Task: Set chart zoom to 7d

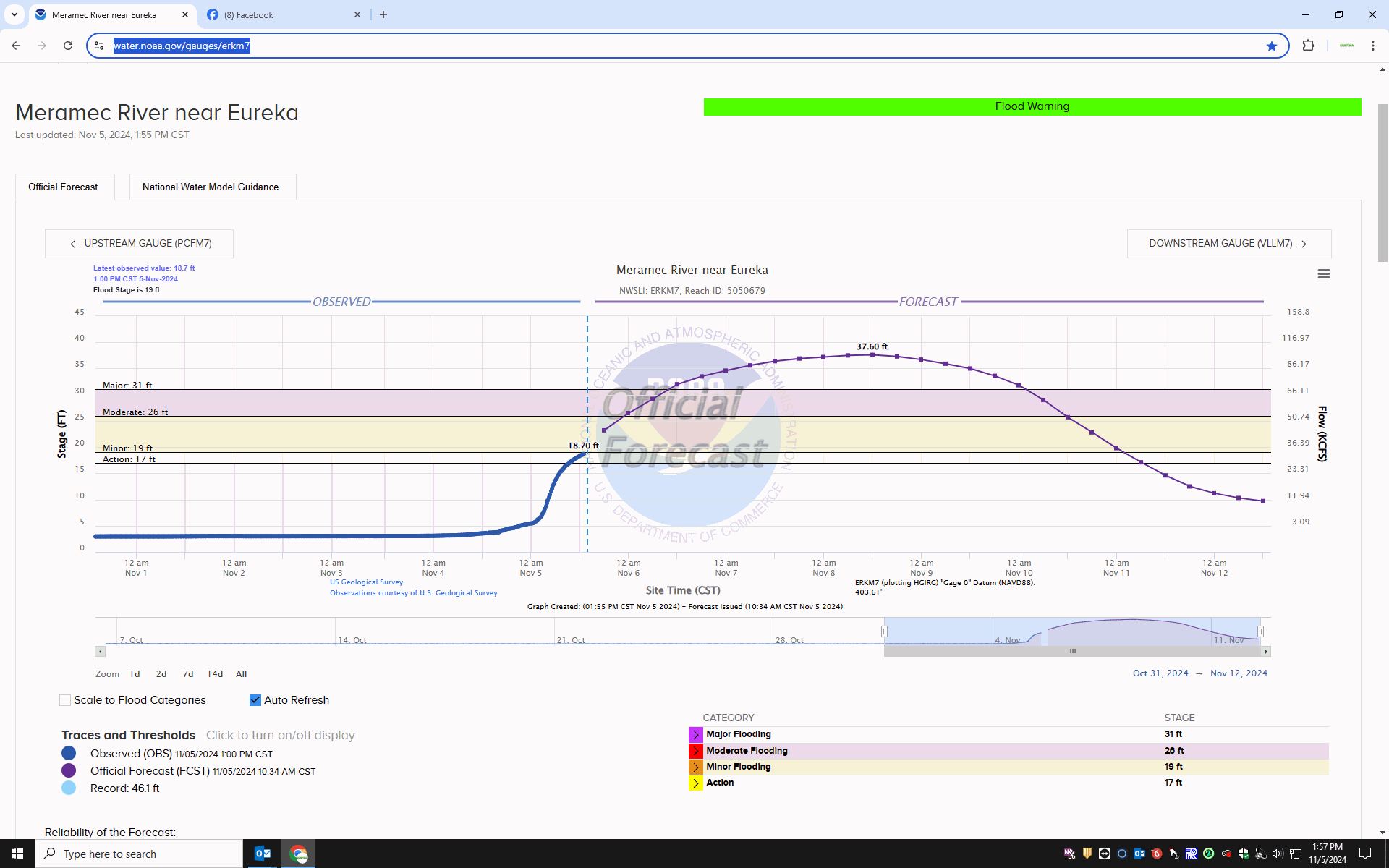Action: [188, 674]
